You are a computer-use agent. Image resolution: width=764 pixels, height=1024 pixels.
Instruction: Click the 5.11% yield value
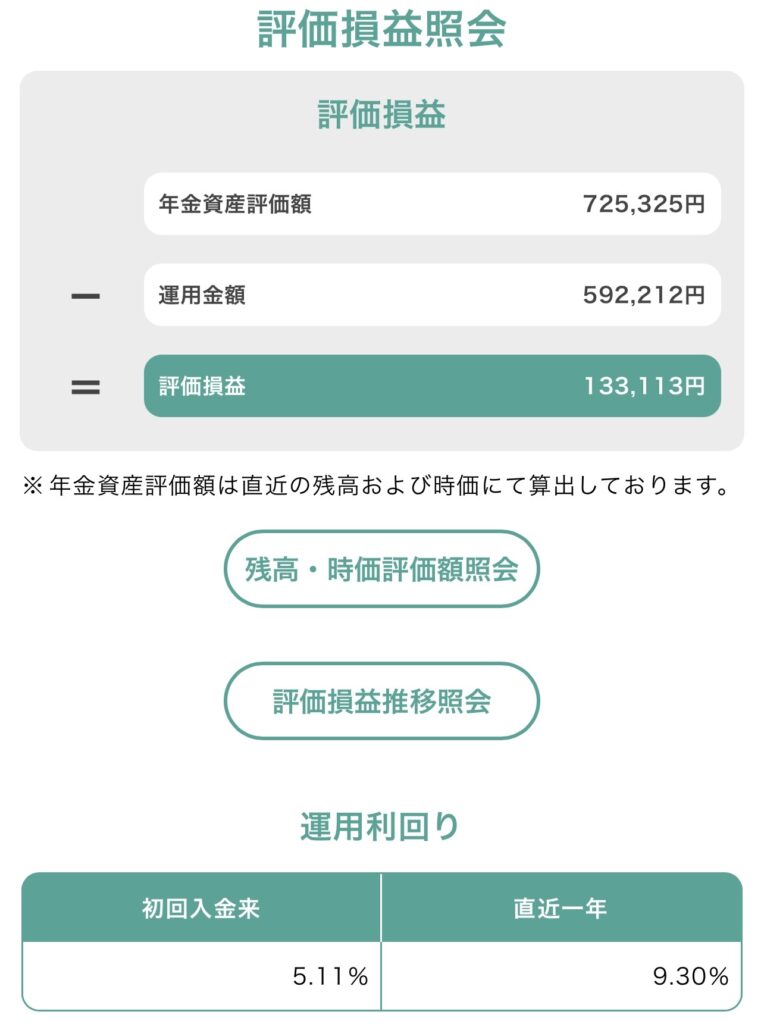point(330,977)
